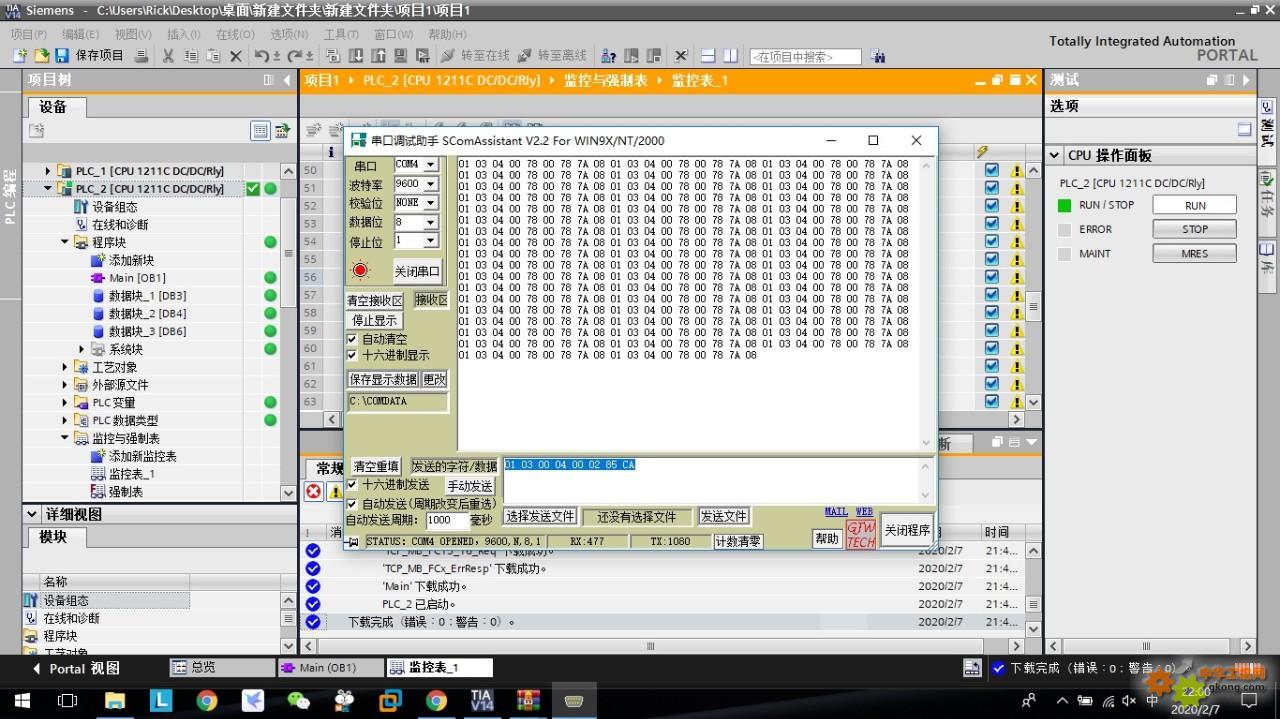Click the accessible devices icon with question mark
Viewport: 1280px width, 719px height.
[608, 56]
